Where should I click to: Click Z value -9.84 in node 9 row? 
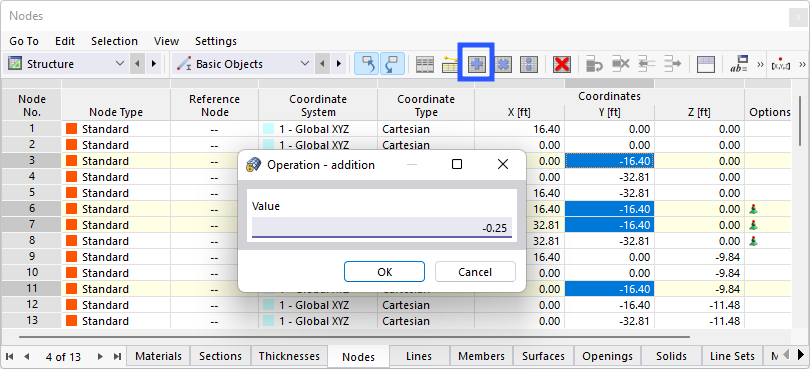coord(699,257)
